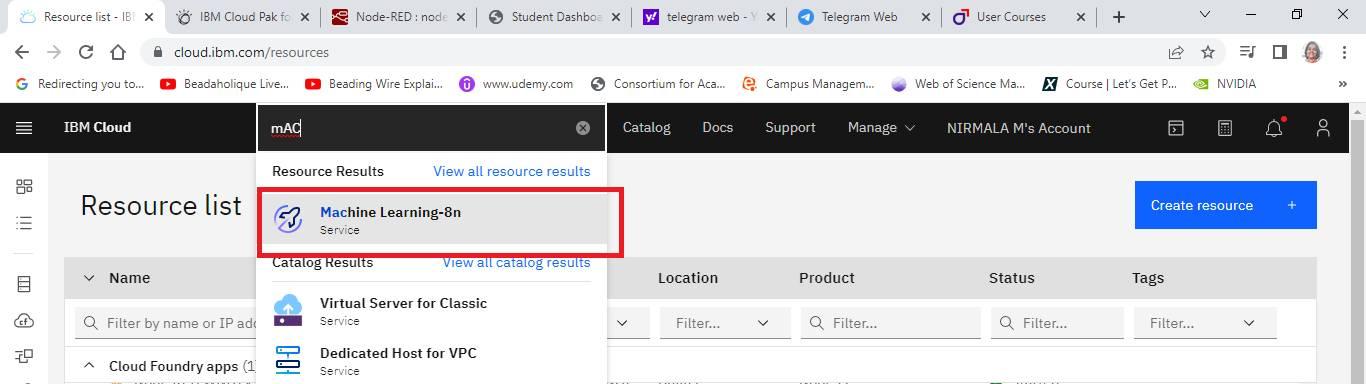Screen dimensions: 1366x384
Task: Open the browser side panel icon
Action: tap(1279, 52)
